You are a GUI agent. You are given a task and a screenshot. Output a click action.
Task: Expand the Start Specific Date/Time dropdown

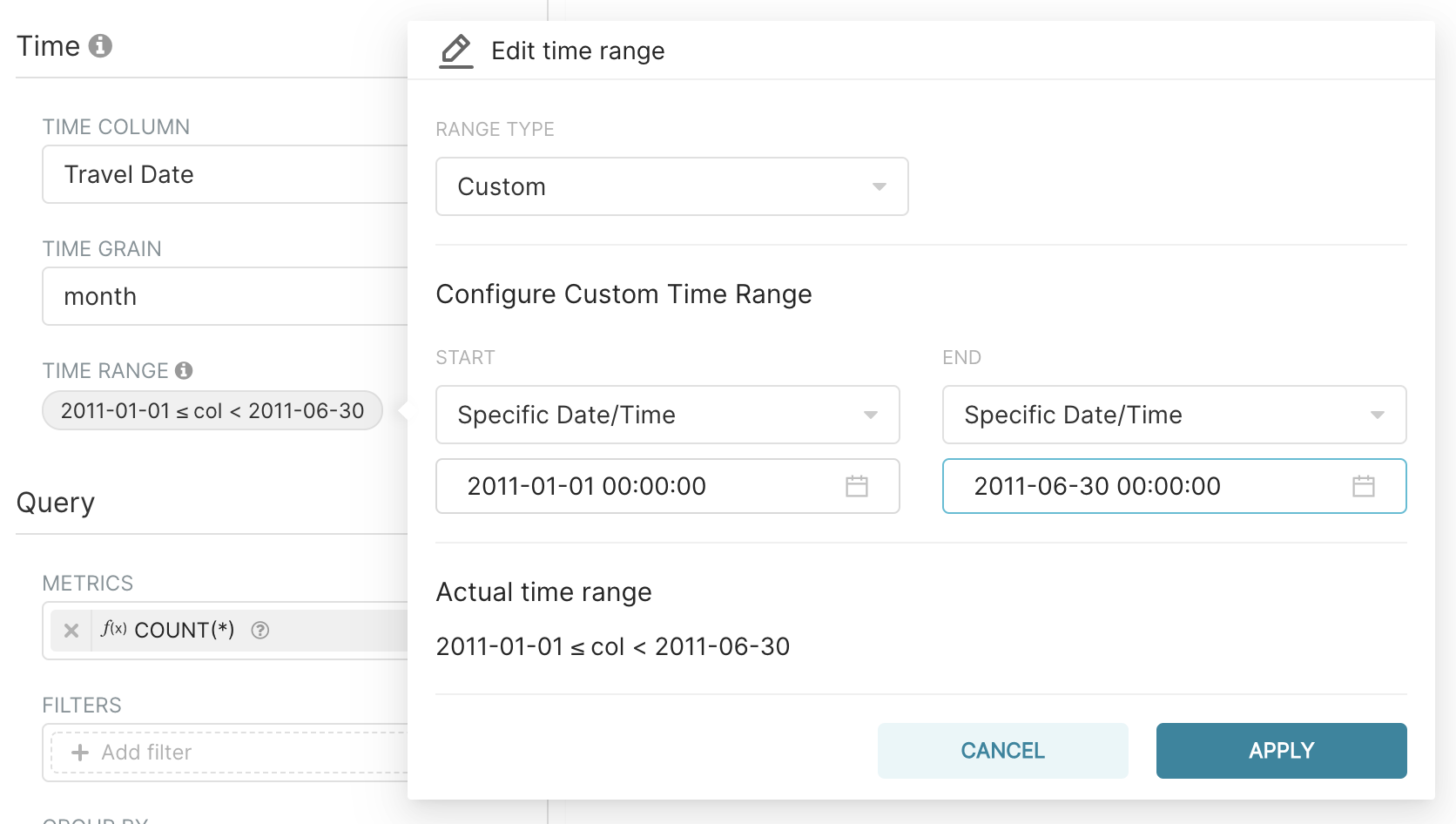tap(667, 415)
